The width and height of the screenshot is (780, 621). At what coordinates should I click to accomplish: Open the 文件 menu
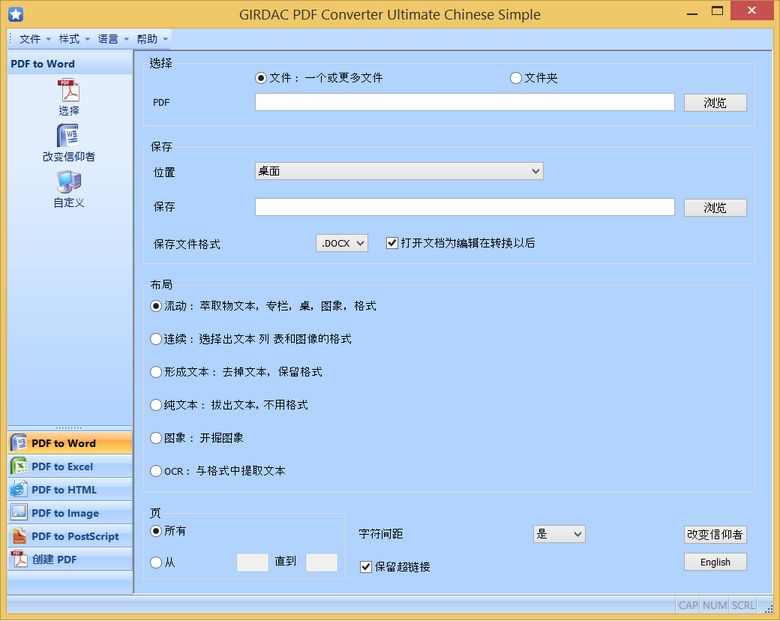[x=34, y=39]
